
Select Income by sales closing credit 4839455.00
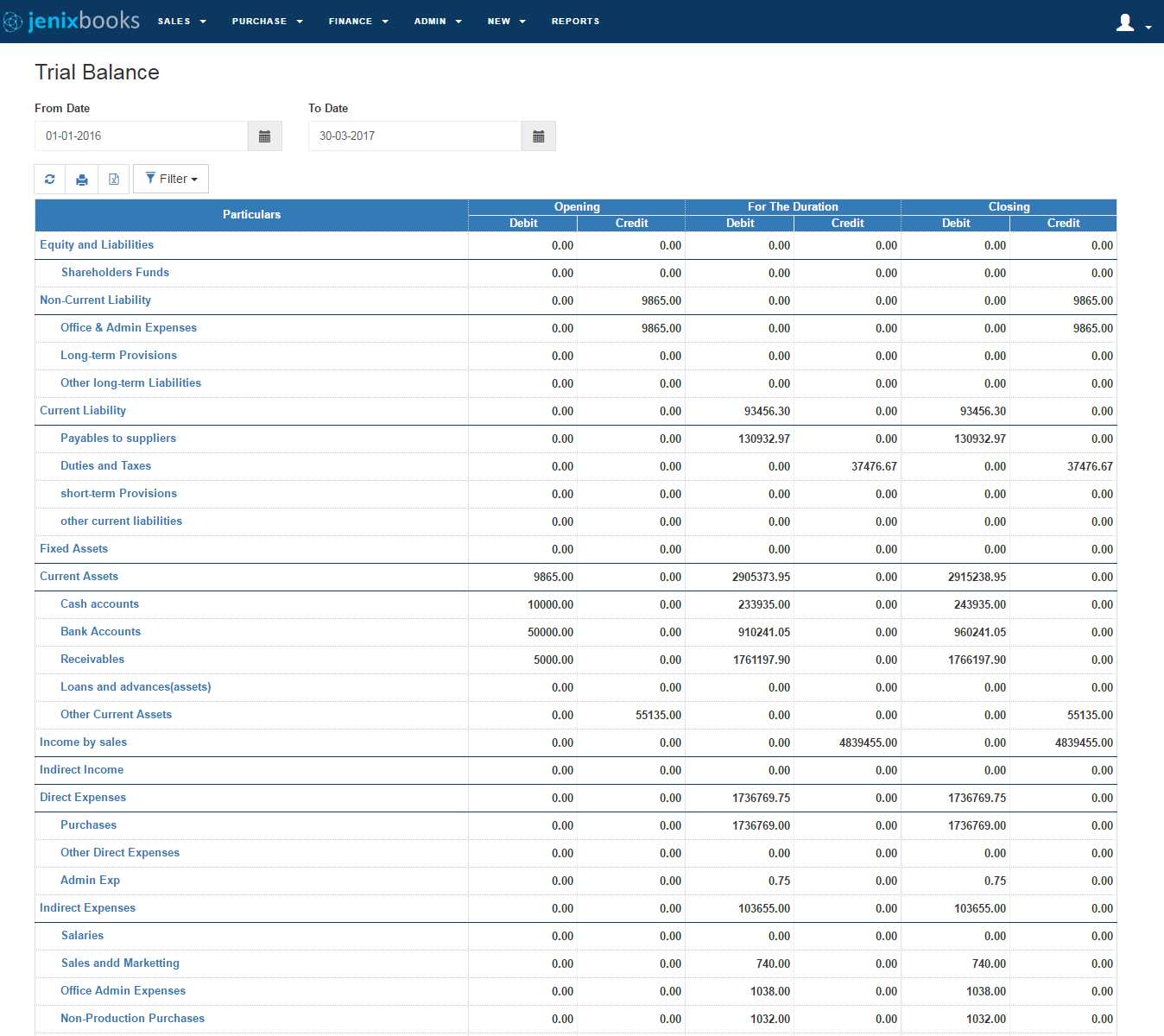tap(1084, 742)
